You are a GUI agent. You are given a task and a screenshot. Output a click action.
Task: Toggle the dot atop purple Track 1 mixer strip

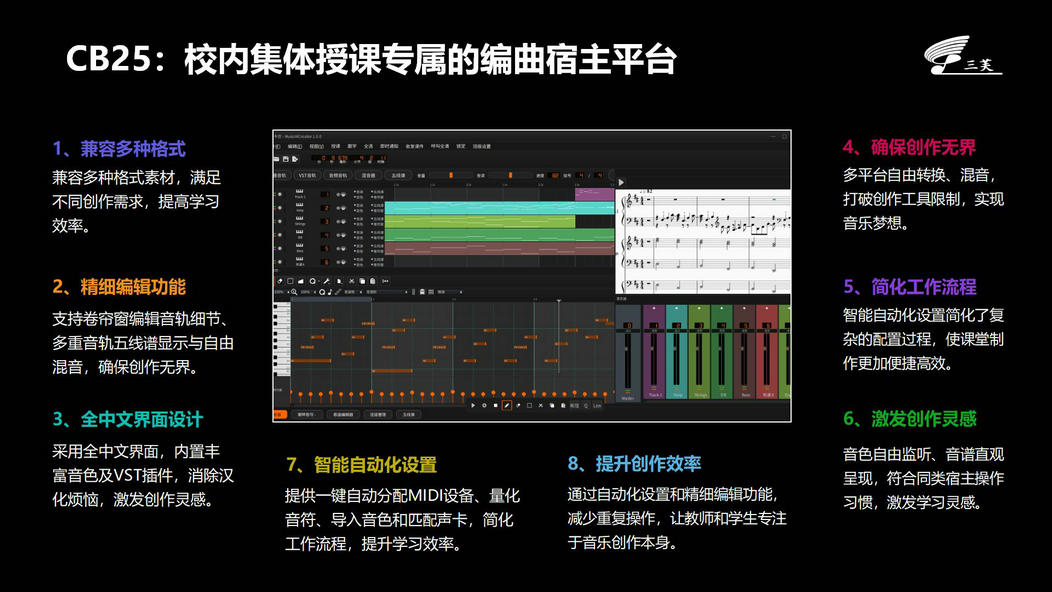coord(654,308)
